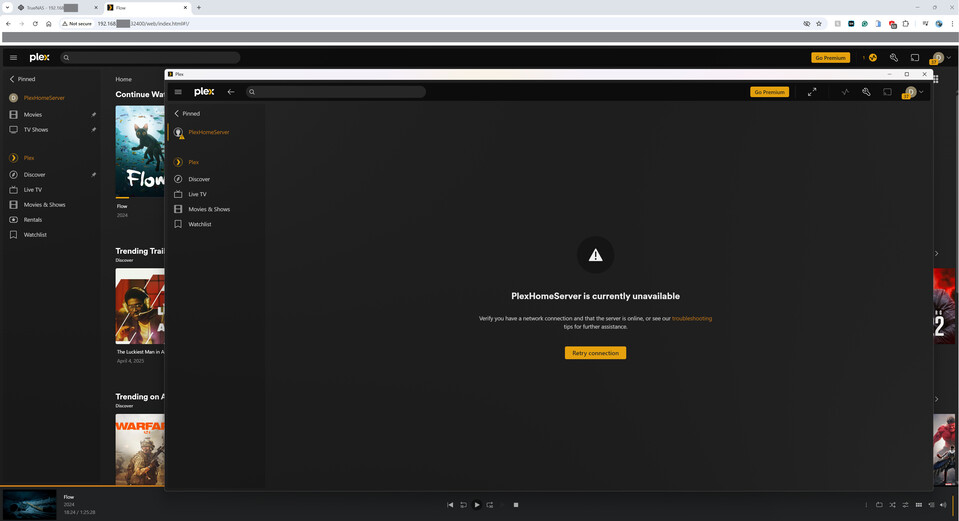
Task: Open a new browser tab
Action: click(x=199, y=8)
